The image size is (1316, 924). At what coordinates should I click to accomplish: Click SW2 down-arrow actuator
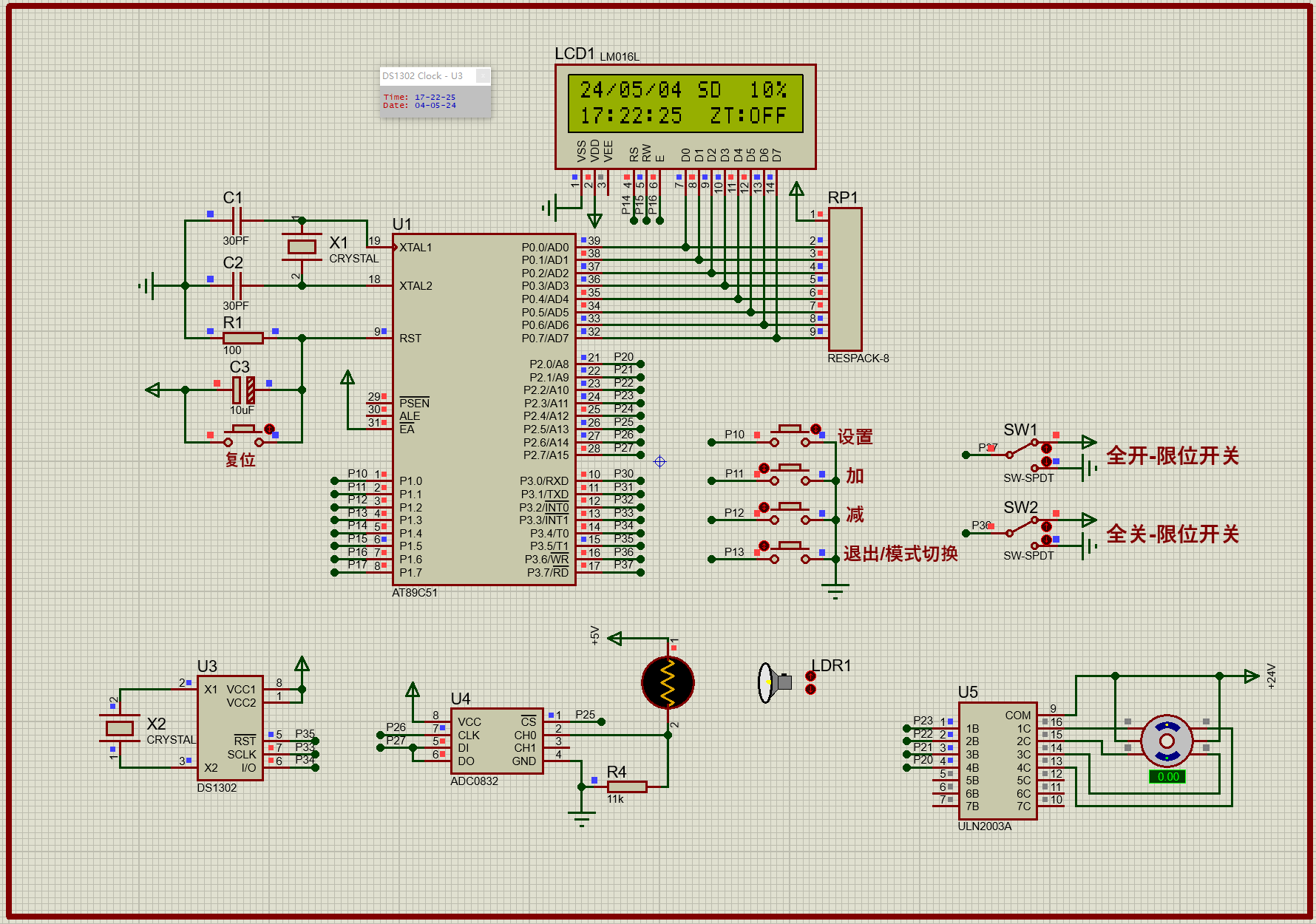coord(1046,540)
